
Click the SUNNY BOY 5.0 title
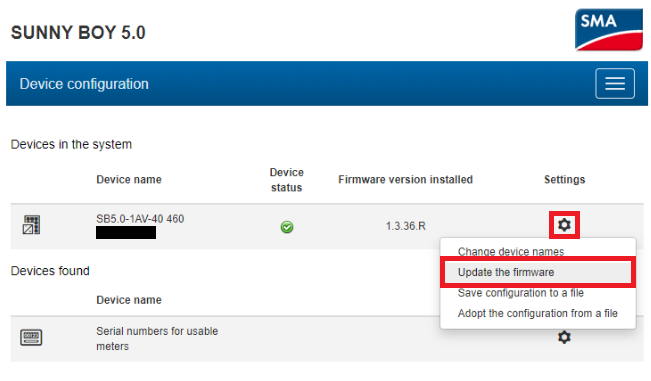pos(78,32)
